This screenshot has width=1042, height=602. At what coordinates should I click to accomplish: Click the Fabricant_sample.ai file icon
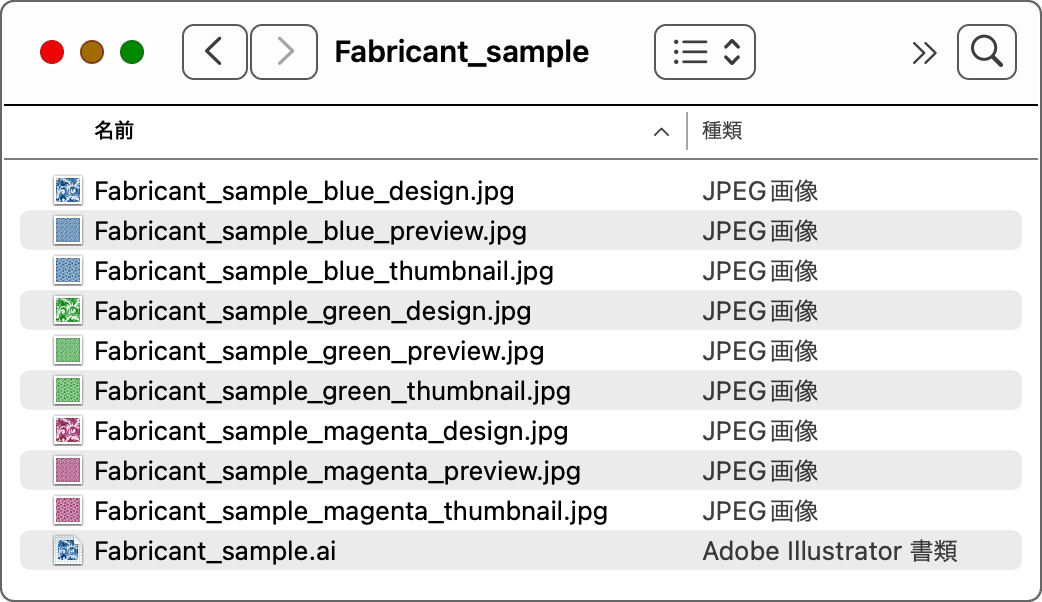(x=68, y=551)
